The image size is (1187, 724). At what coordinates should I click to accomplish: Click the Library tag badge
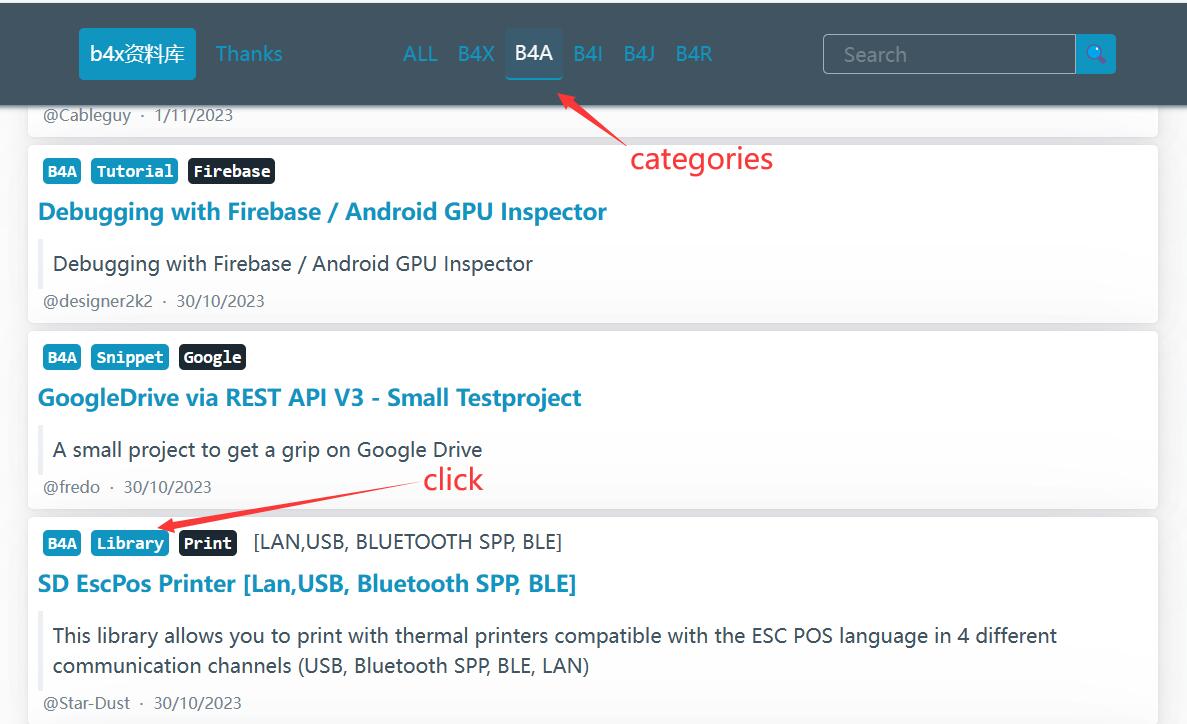coord(130,543)
